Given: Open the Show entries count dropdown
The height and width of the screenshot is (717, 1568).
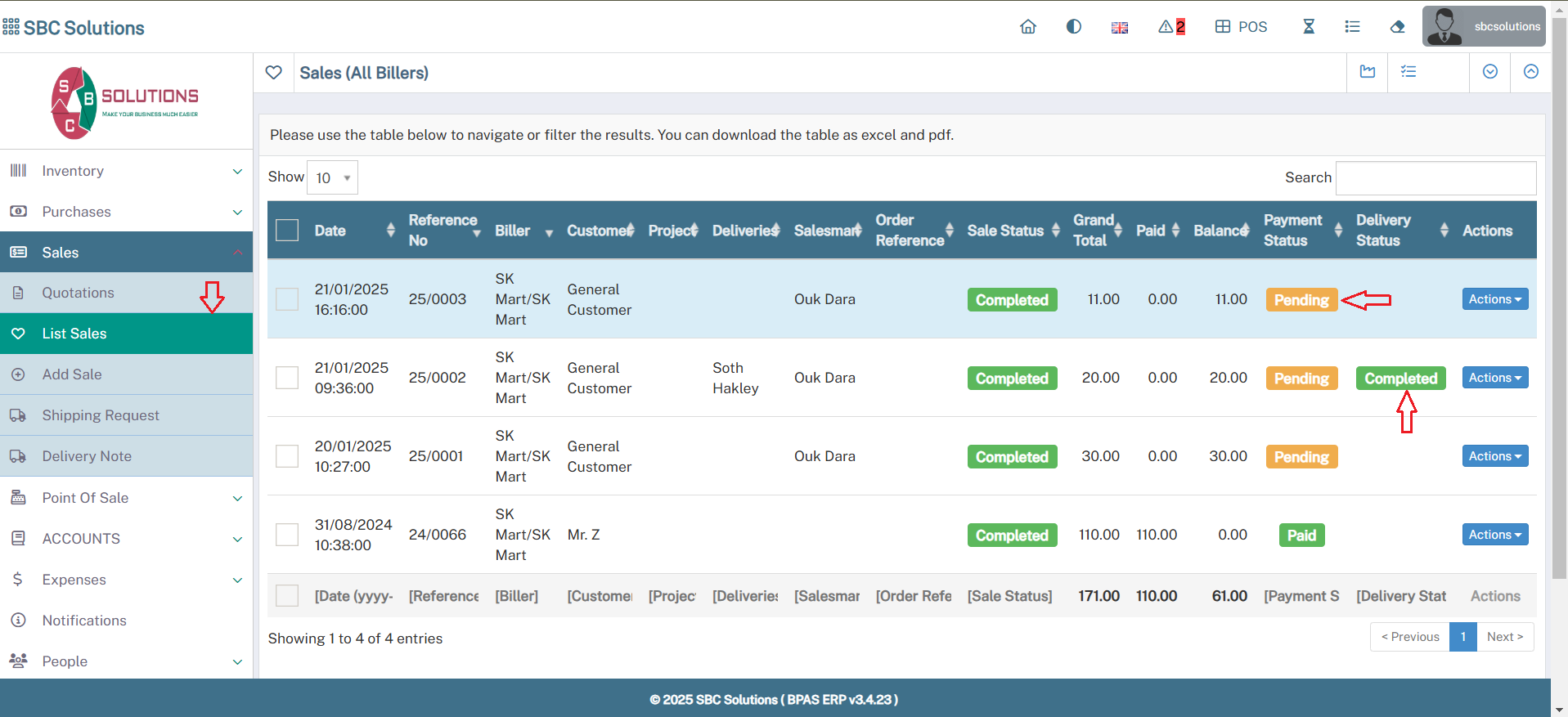Looking at the screenshot, I should [x=332, y=177].
